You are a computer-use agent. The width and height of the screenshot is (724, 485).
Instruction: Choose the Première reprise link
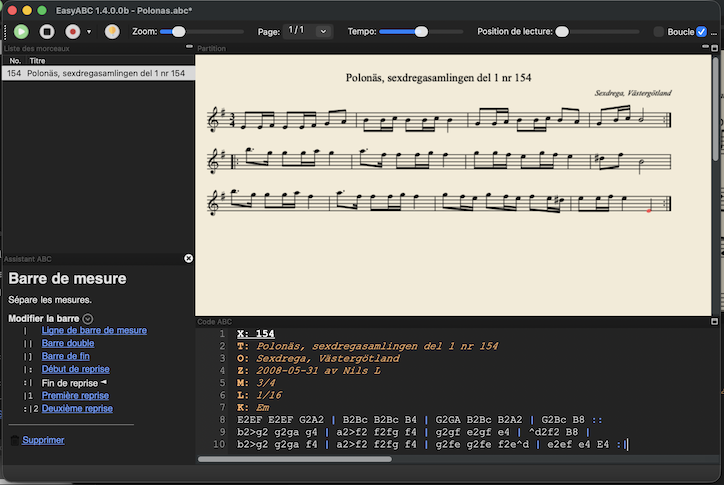tap(75, 395)
